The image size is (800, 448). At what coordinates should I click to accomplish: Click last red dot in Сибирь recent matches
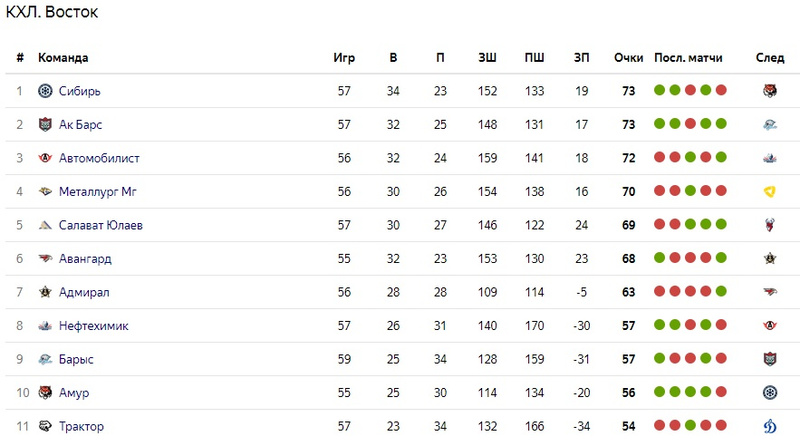pyautogui.click(x=721, y=91)
